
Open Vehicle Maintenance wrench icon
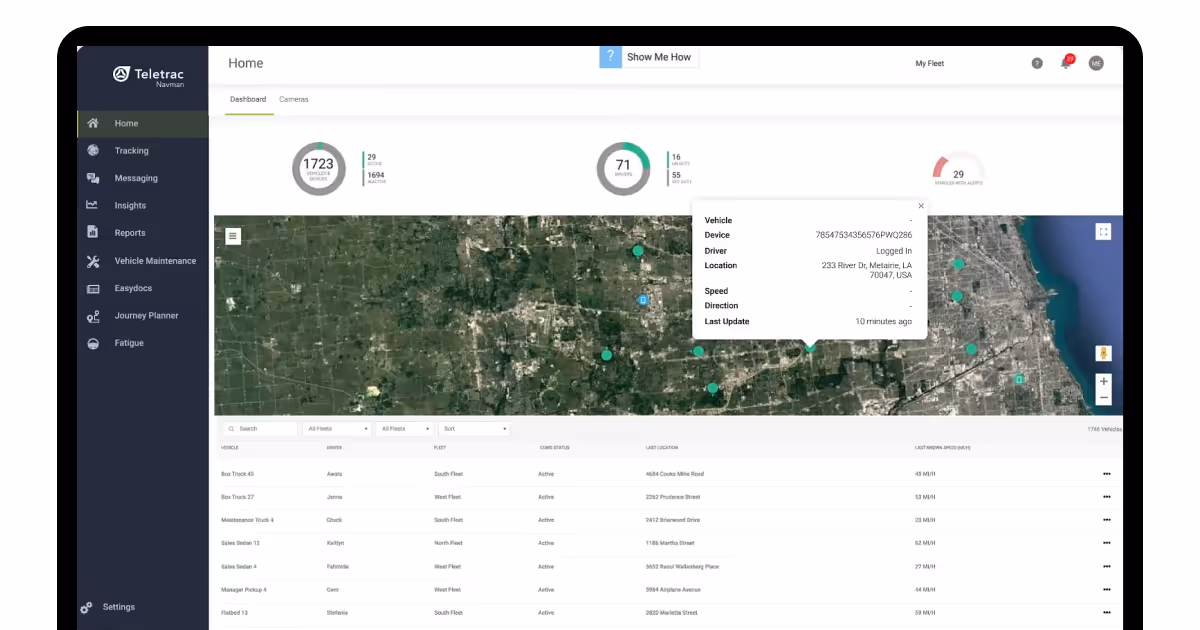[x=93, y=261]
